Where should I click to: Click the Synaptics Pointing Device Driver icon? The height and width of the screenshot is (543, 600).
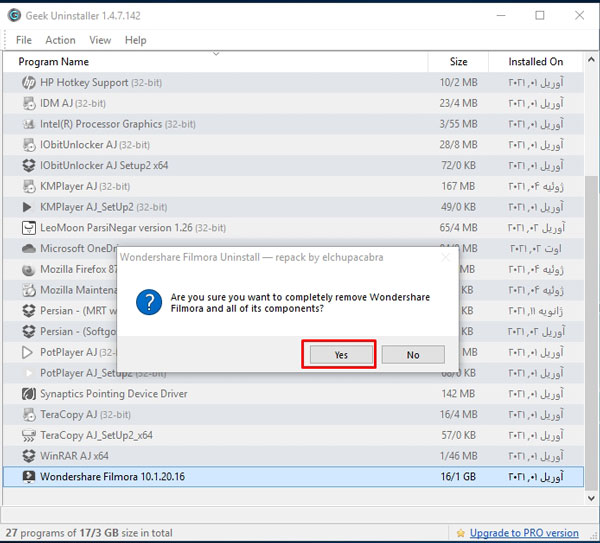[29, 394]
